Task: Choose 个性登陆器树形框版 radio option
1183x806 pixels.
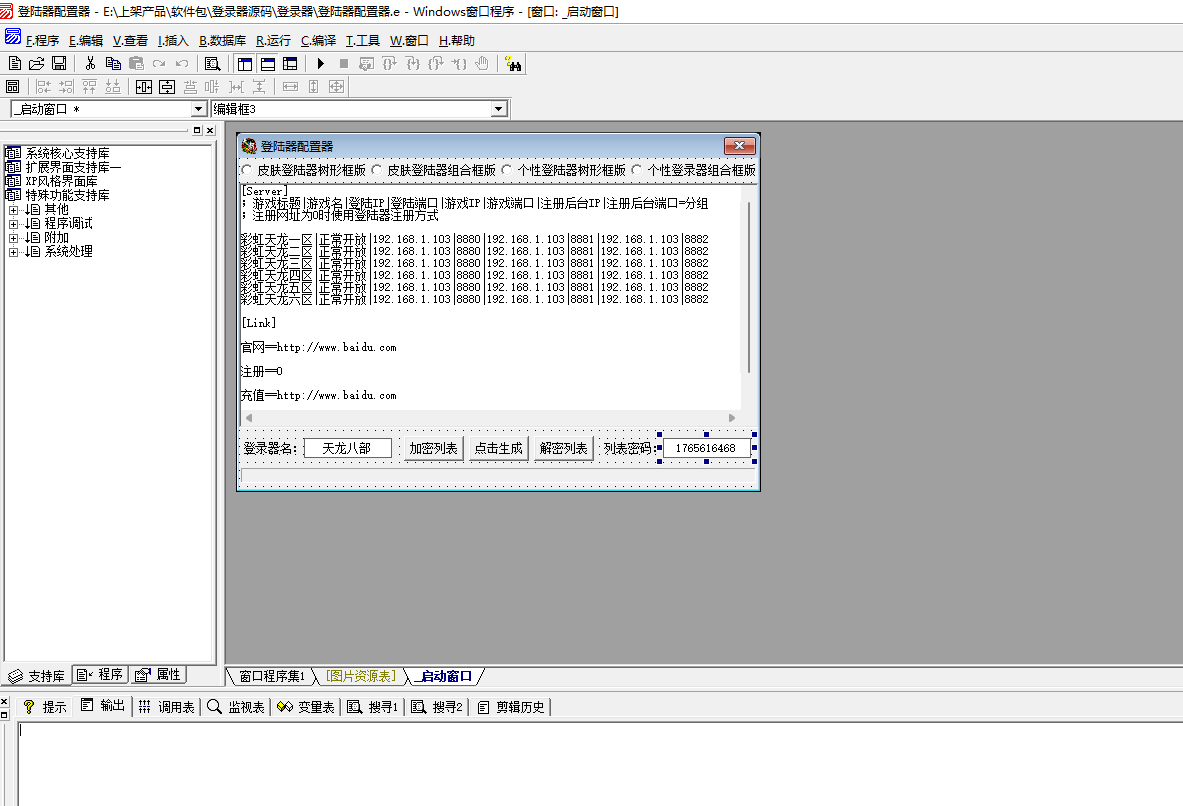Action: pyautogui.click(x=507, y=170)
